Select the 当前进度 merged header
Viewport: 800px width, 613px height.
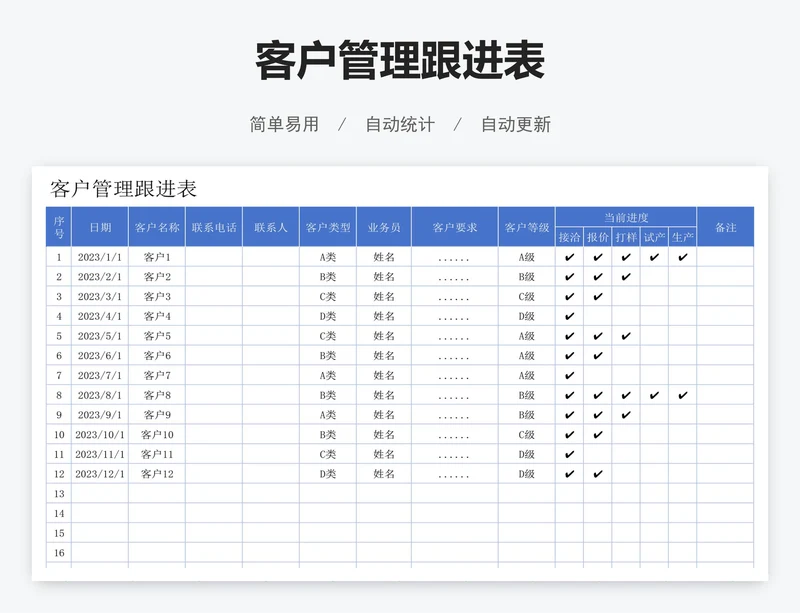(626, 217)
